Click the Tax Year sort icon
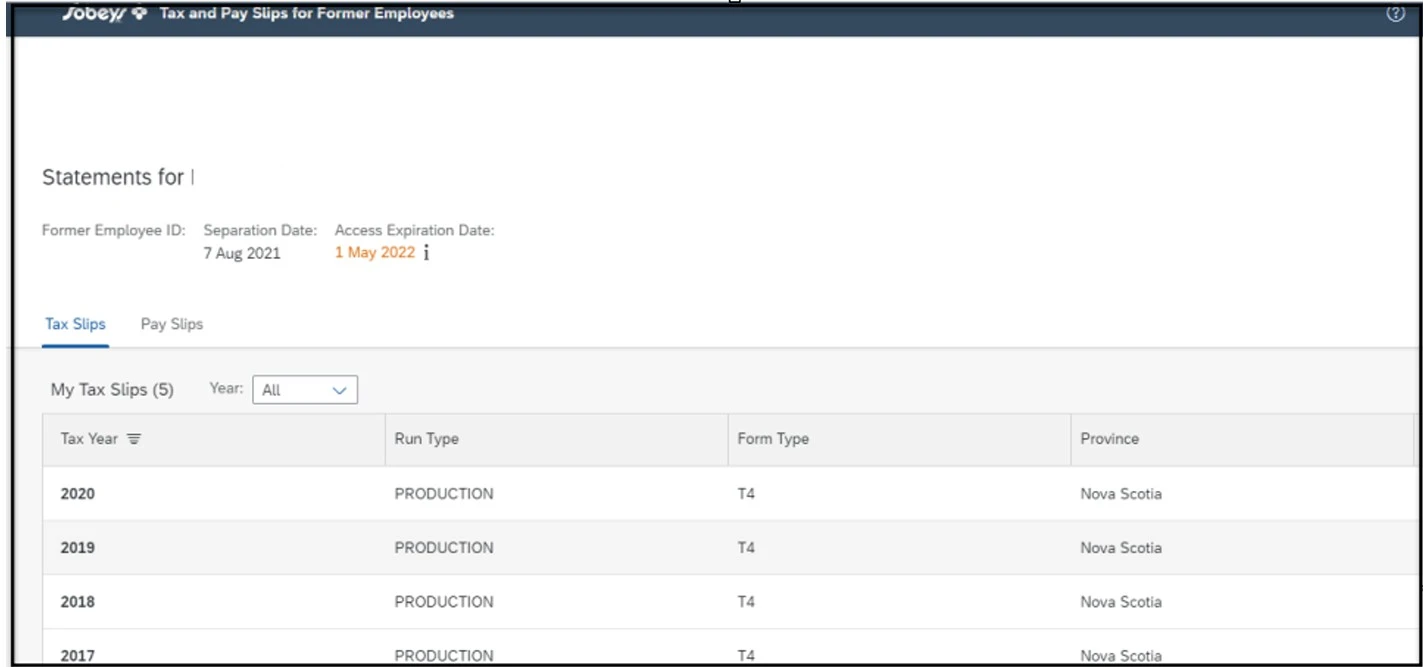The image size is (1423, 667). pyautogui.click(x=134, y=439)
